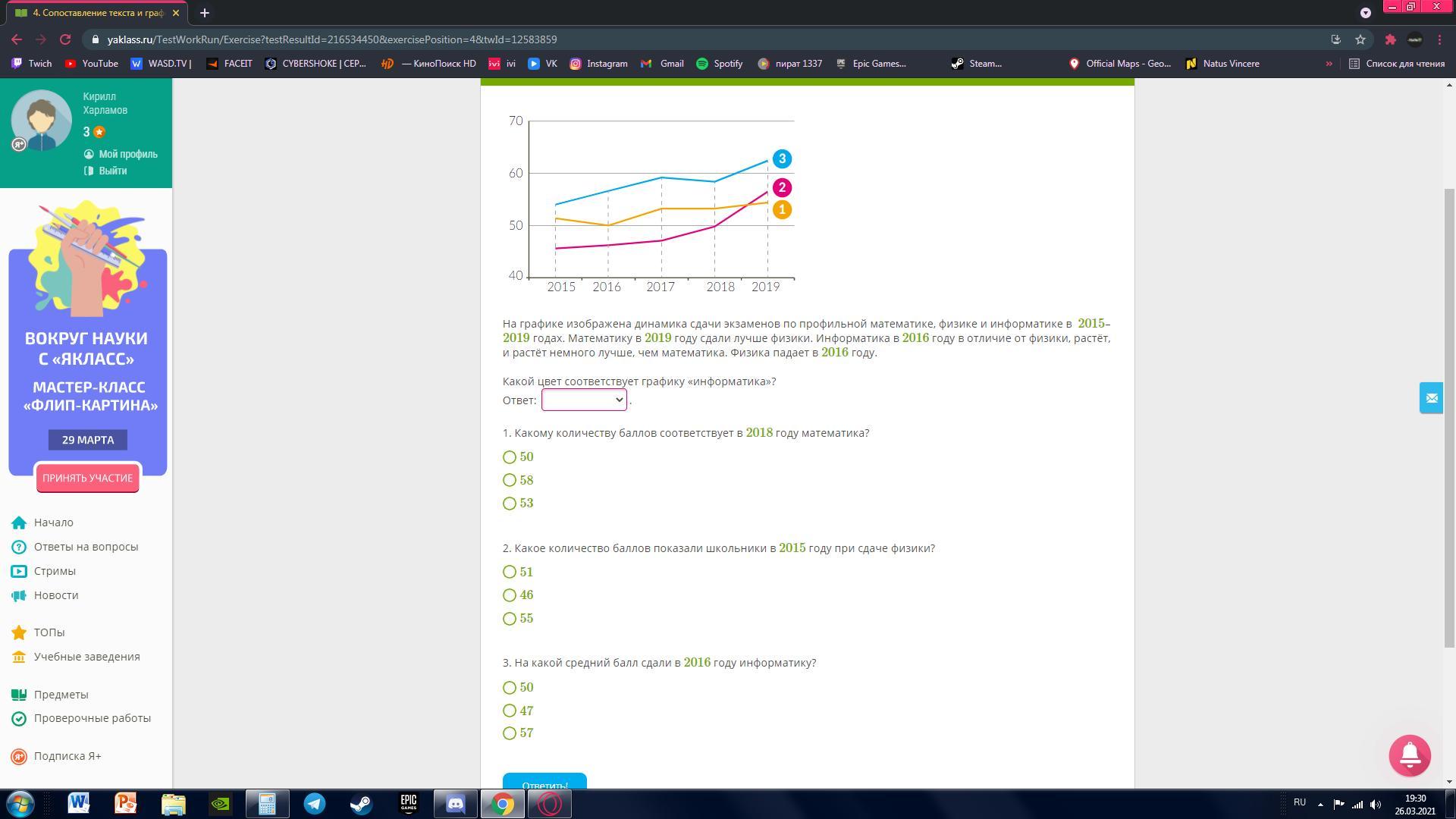Click the ПРИНЯТЬ УЧАСТИЕ button

87,478
